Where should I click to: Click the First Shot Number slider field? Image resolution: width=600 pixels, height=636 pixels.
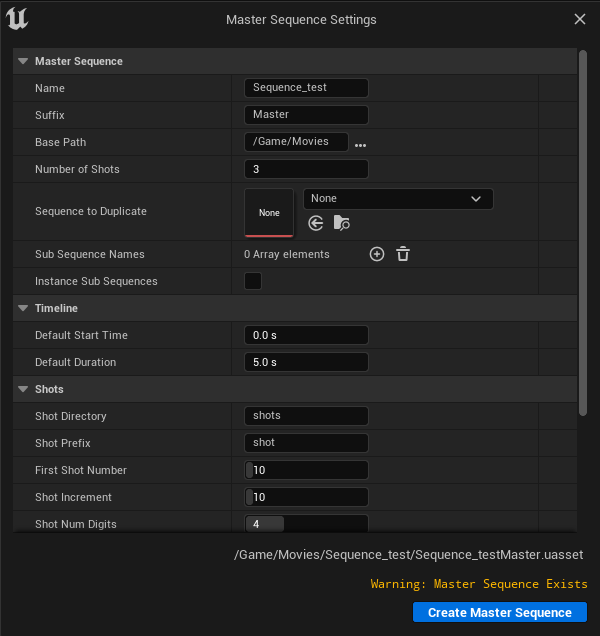coord(306,470)
